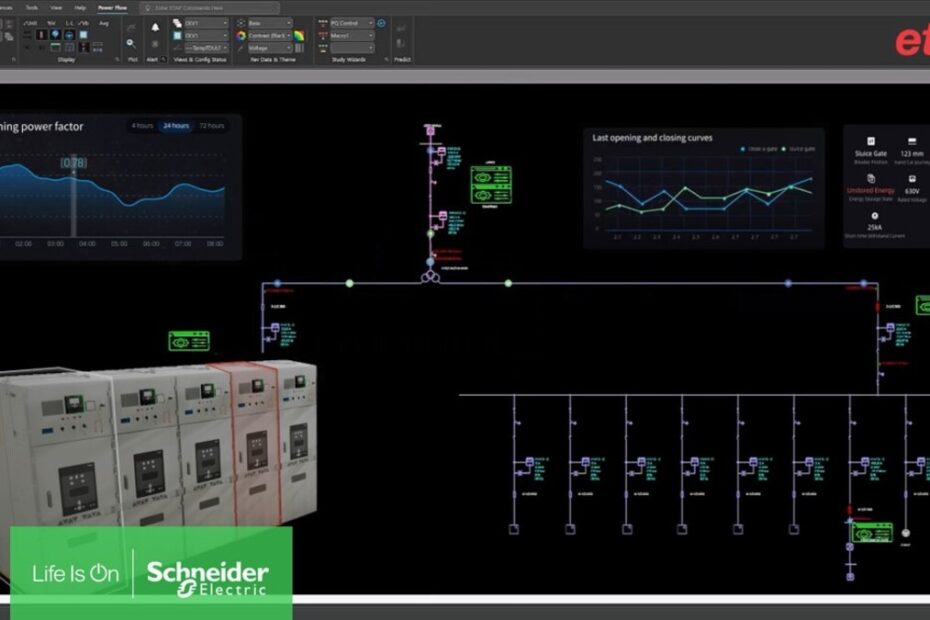Open the Help menu
Viewport: 930px width, 620px height.
click(x=80, y=7)
